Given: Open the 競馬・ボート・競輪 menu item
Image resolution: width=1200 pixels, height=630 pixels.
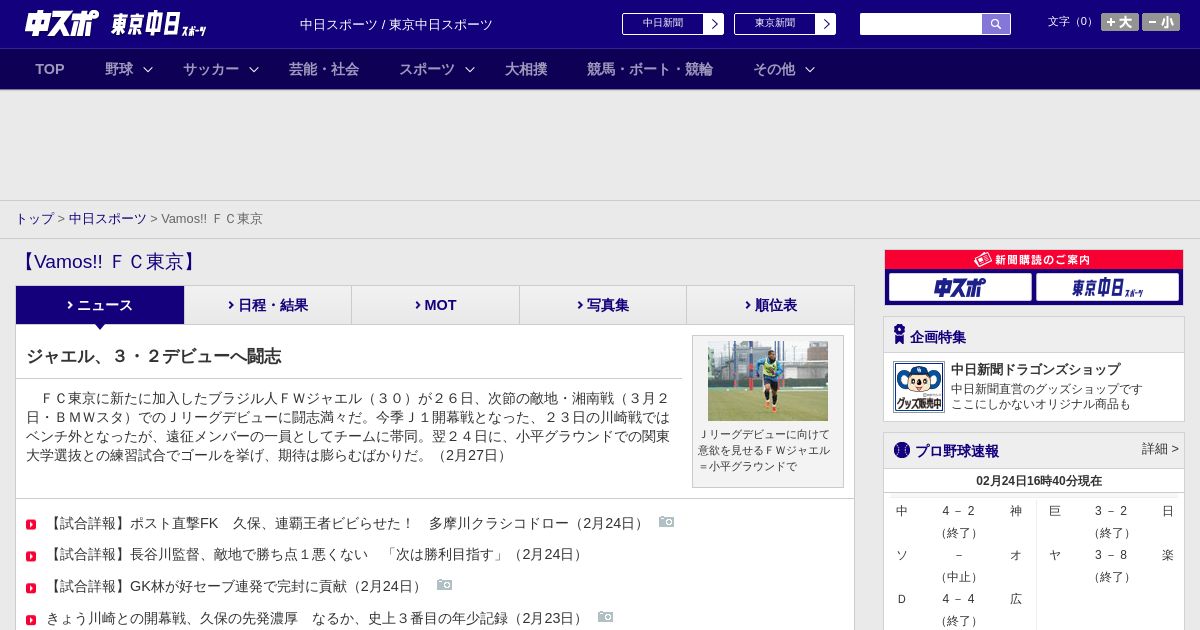Looking at the screenshot, I should click(x=650, y=69).
